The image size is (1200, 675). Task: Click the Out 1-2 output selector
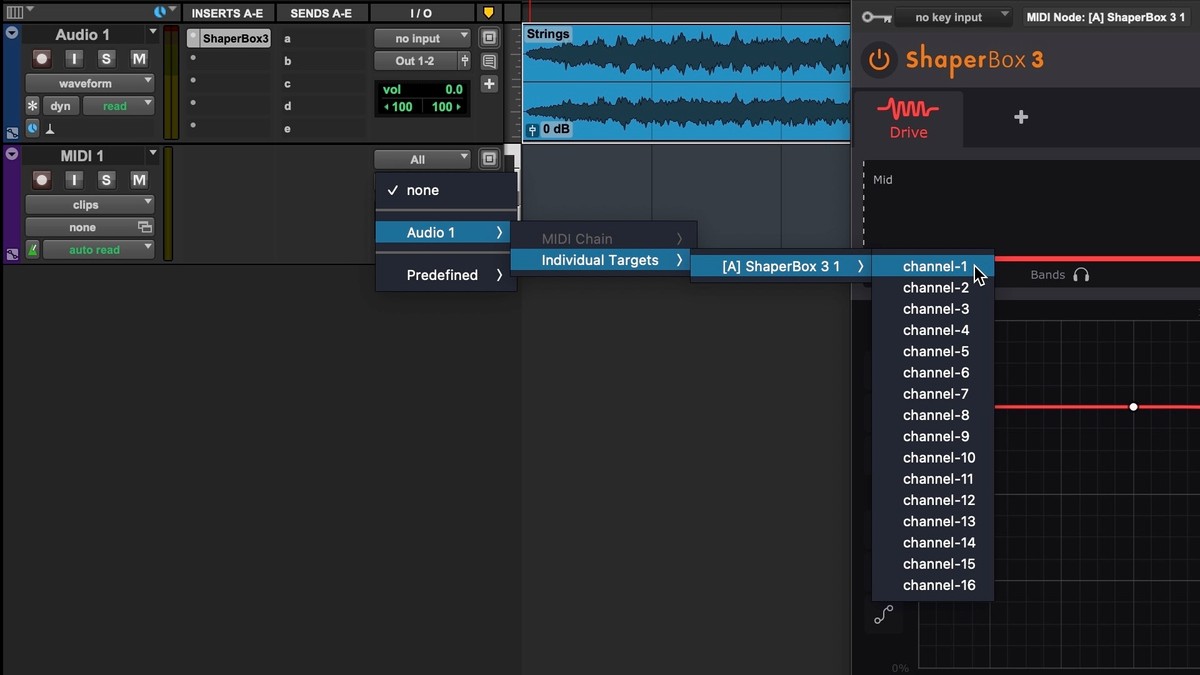pyautogui.click(x=415, y=61)
